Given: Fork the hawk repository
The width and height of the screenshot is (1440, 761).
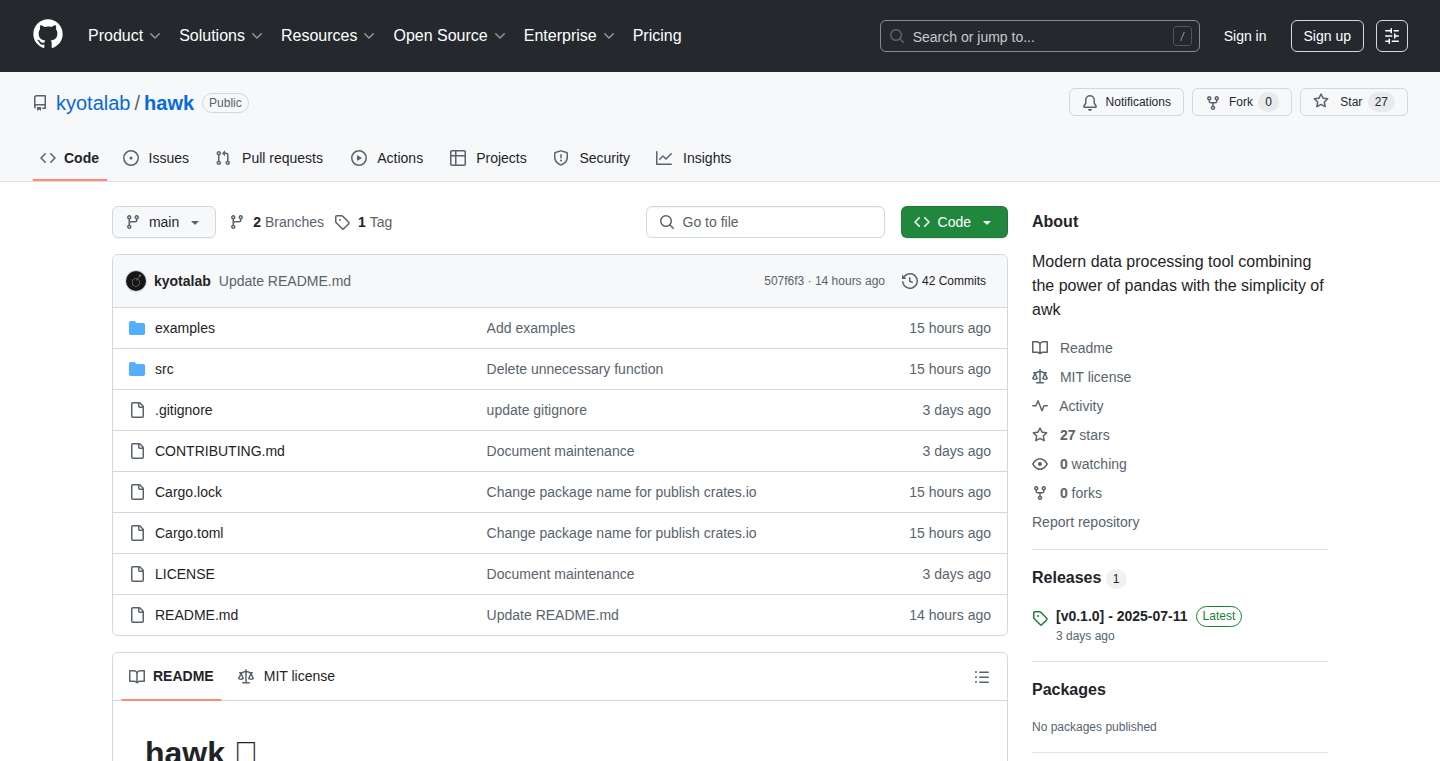Looking at the screenshot, I should (x=1242, y=102).
